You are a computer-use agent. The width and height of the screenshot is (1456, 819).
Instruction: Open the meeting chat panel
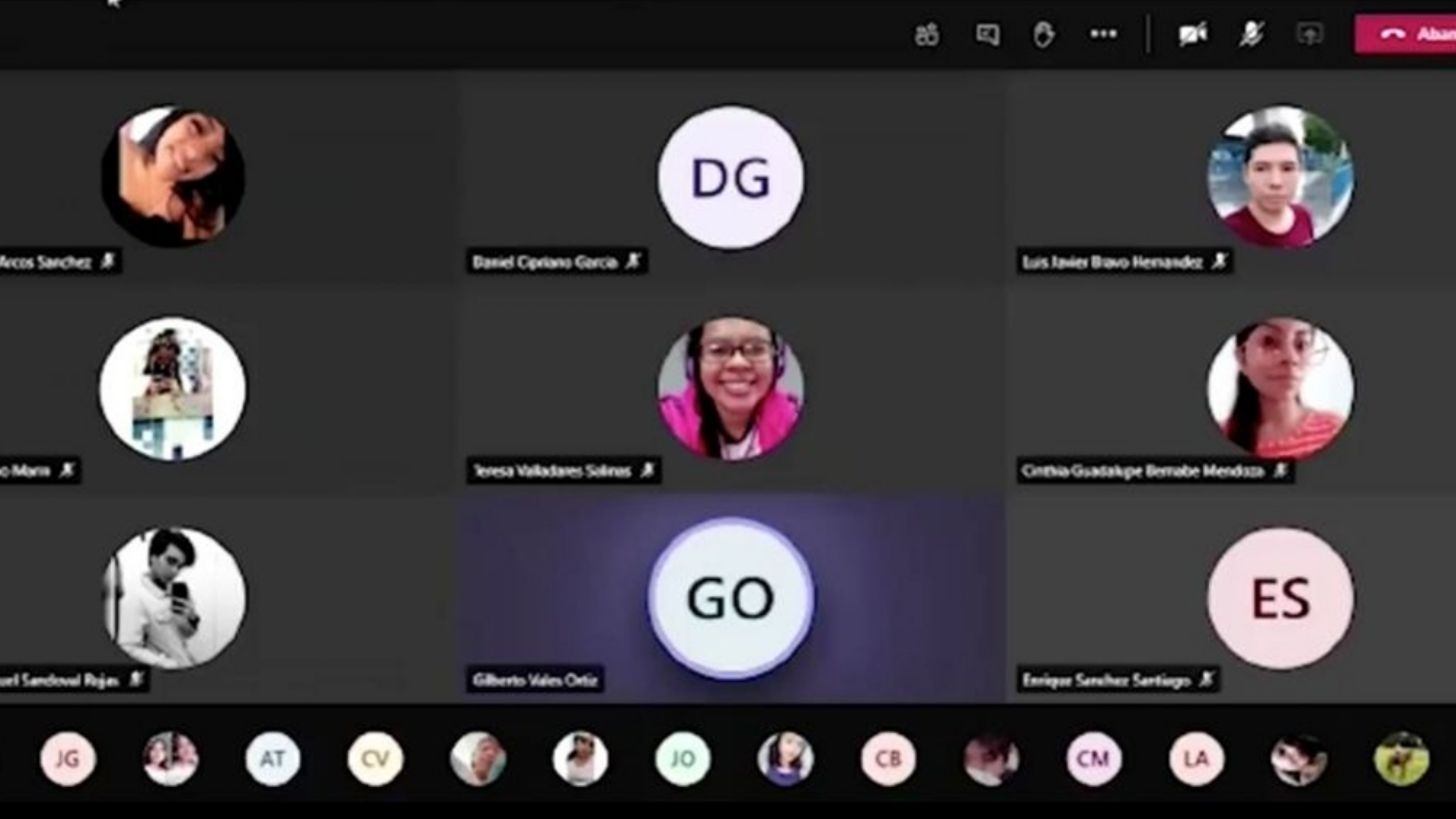click(987, 35)
